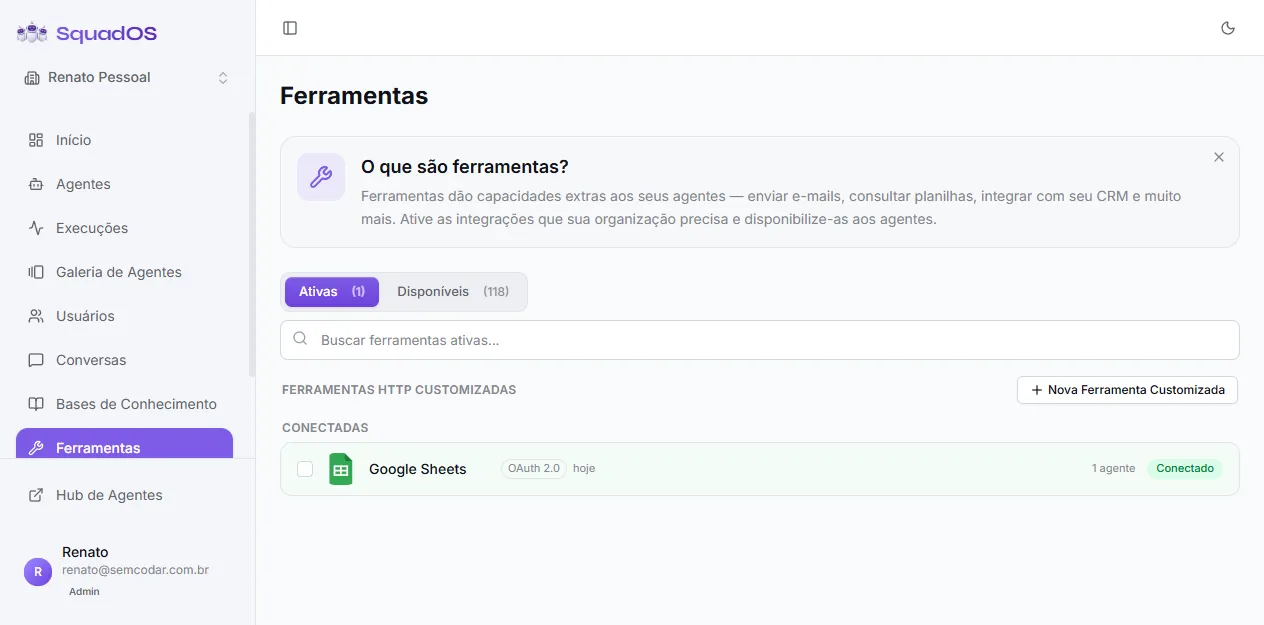Screen dimensions: 1264x625
Task: Click the renato@semcodar.com.br email
Action: [135, 570]
